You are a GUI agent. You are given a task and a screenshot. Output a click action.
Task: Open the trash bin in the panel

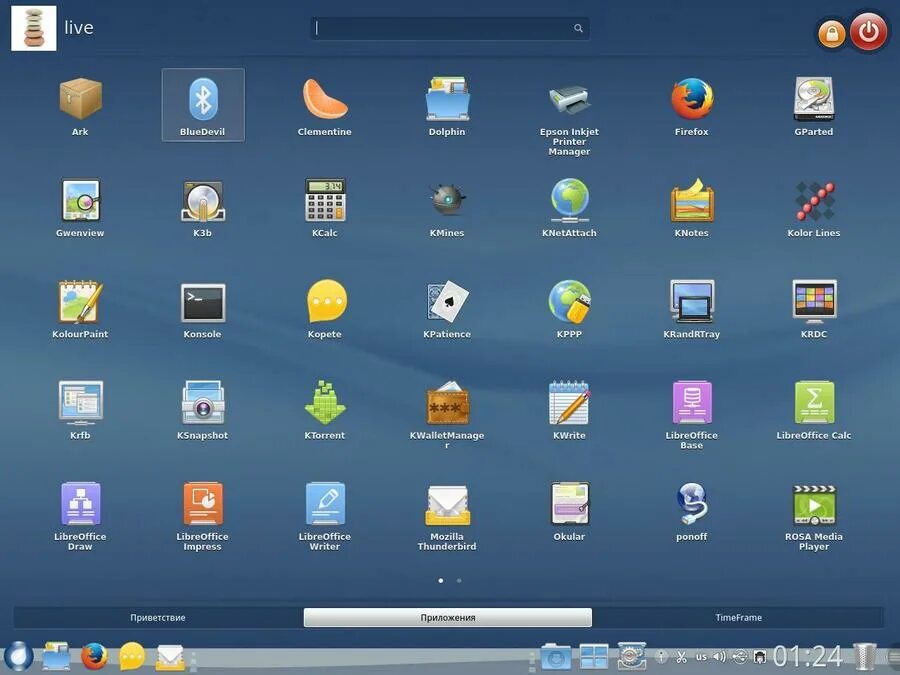pos(865,656)
